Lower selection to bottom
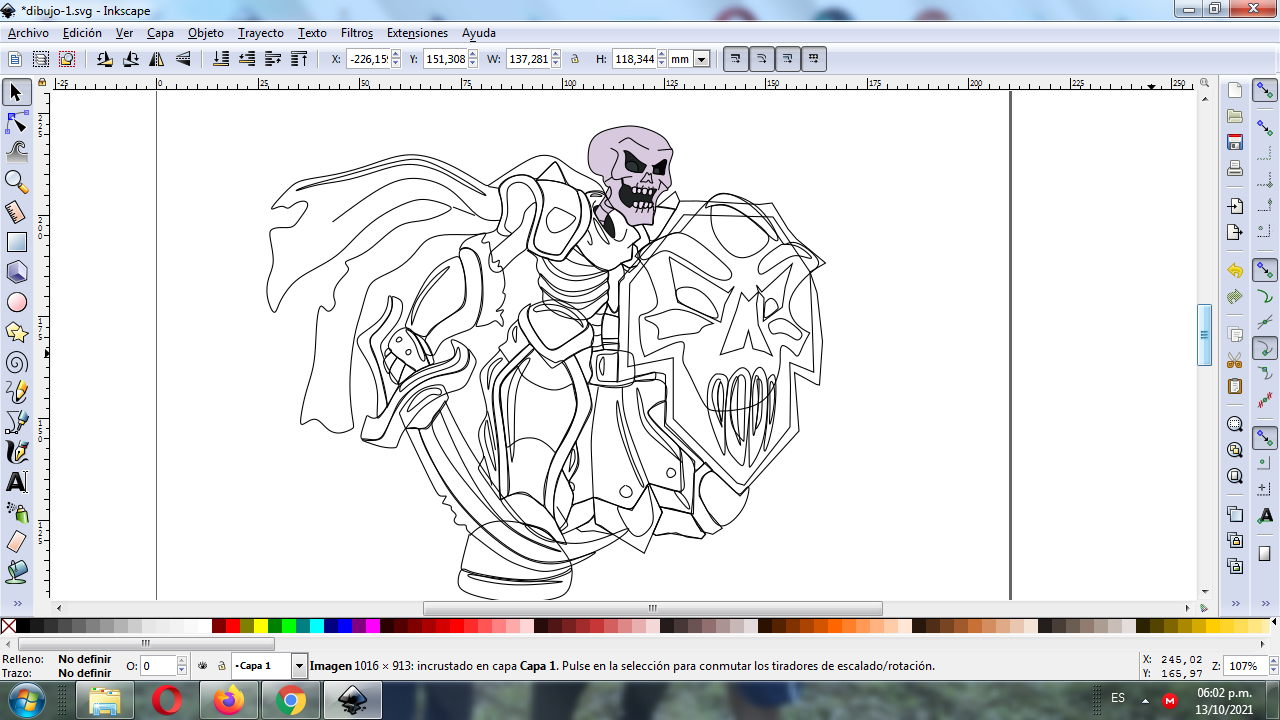 point(222,59)
